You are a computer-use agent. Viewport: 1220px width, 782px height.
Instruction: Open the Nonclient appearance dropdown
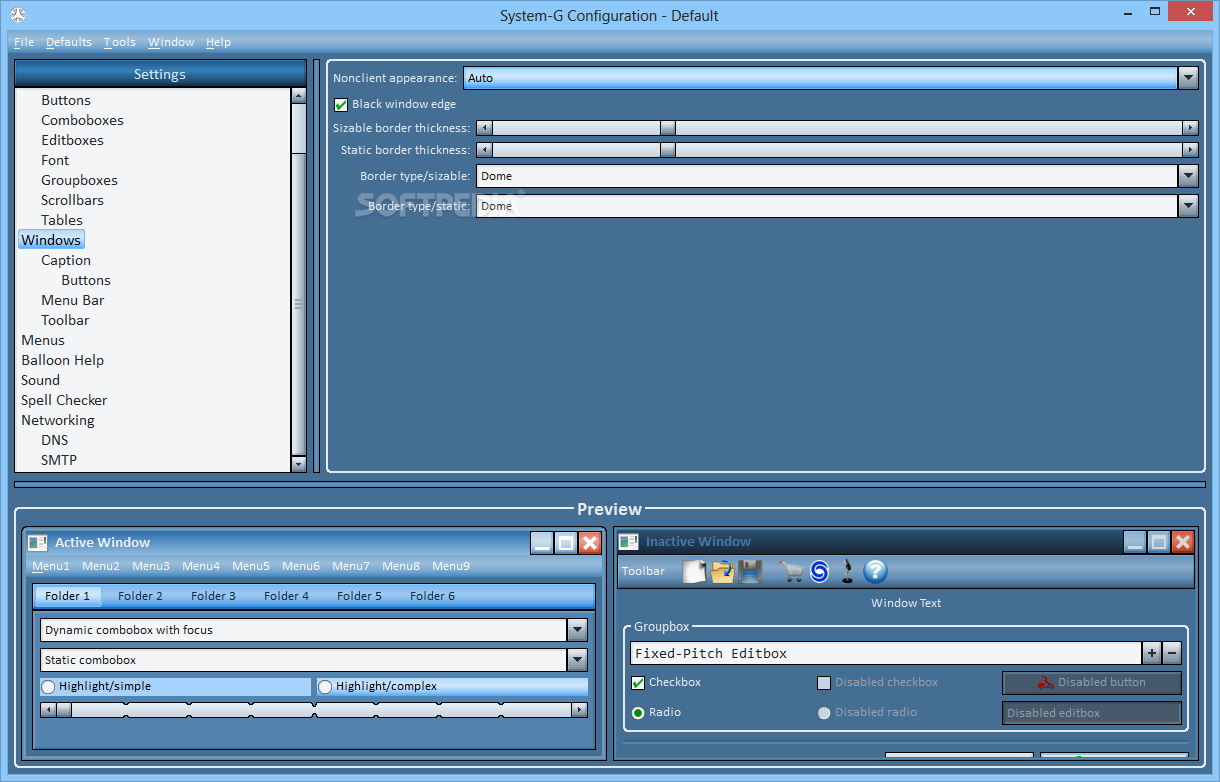[1188, 78]
